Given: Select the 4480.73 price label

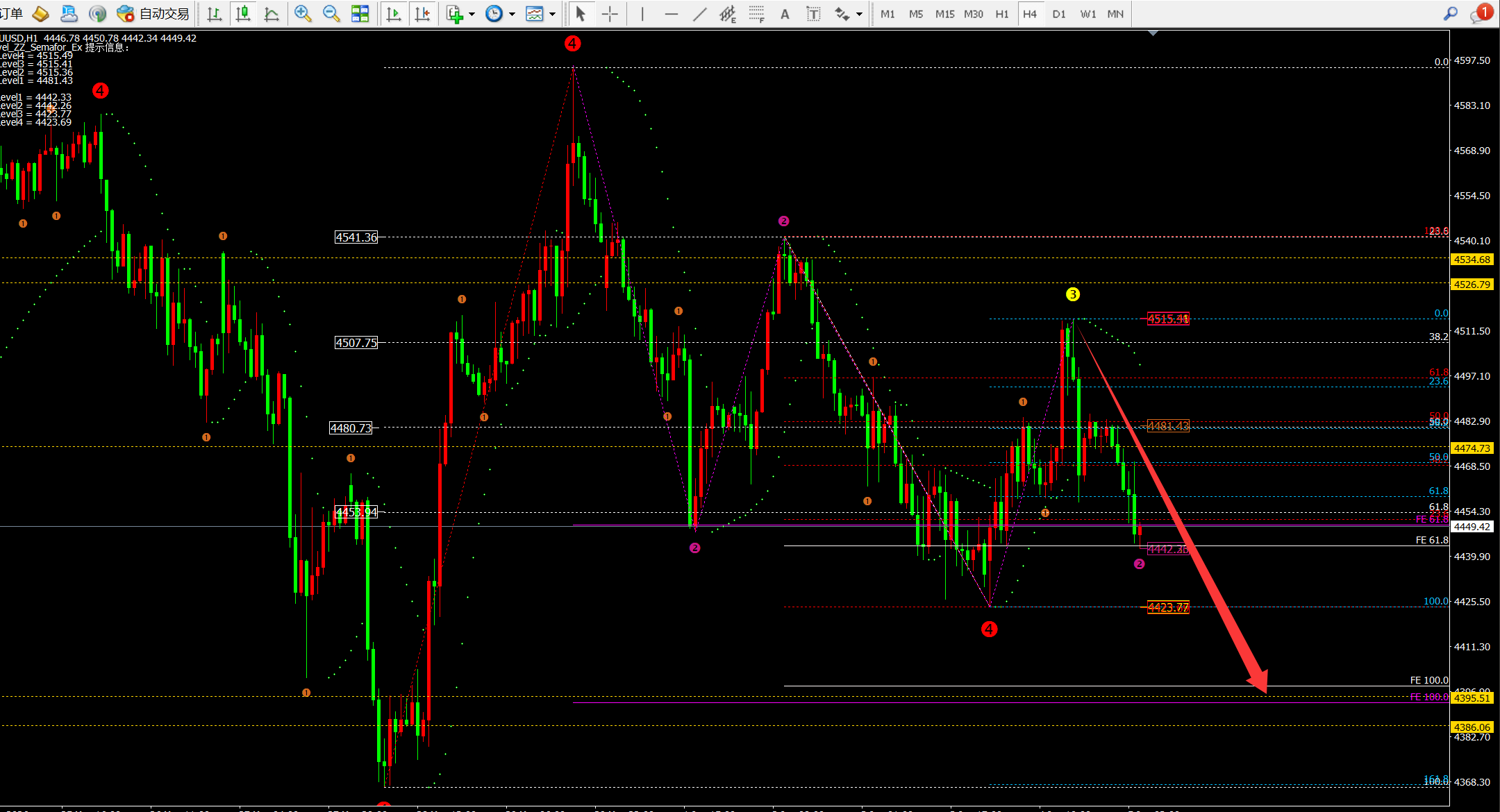Looking at the screenshot, I should [x=351, y=428].
